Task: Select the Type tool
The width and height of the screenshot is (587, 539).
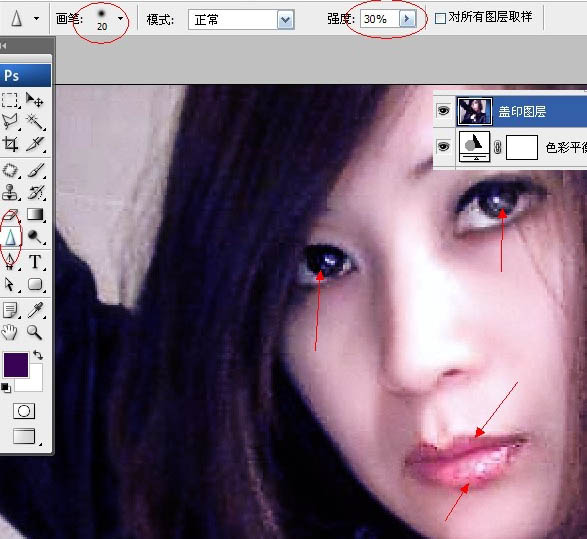Action: 35,261
